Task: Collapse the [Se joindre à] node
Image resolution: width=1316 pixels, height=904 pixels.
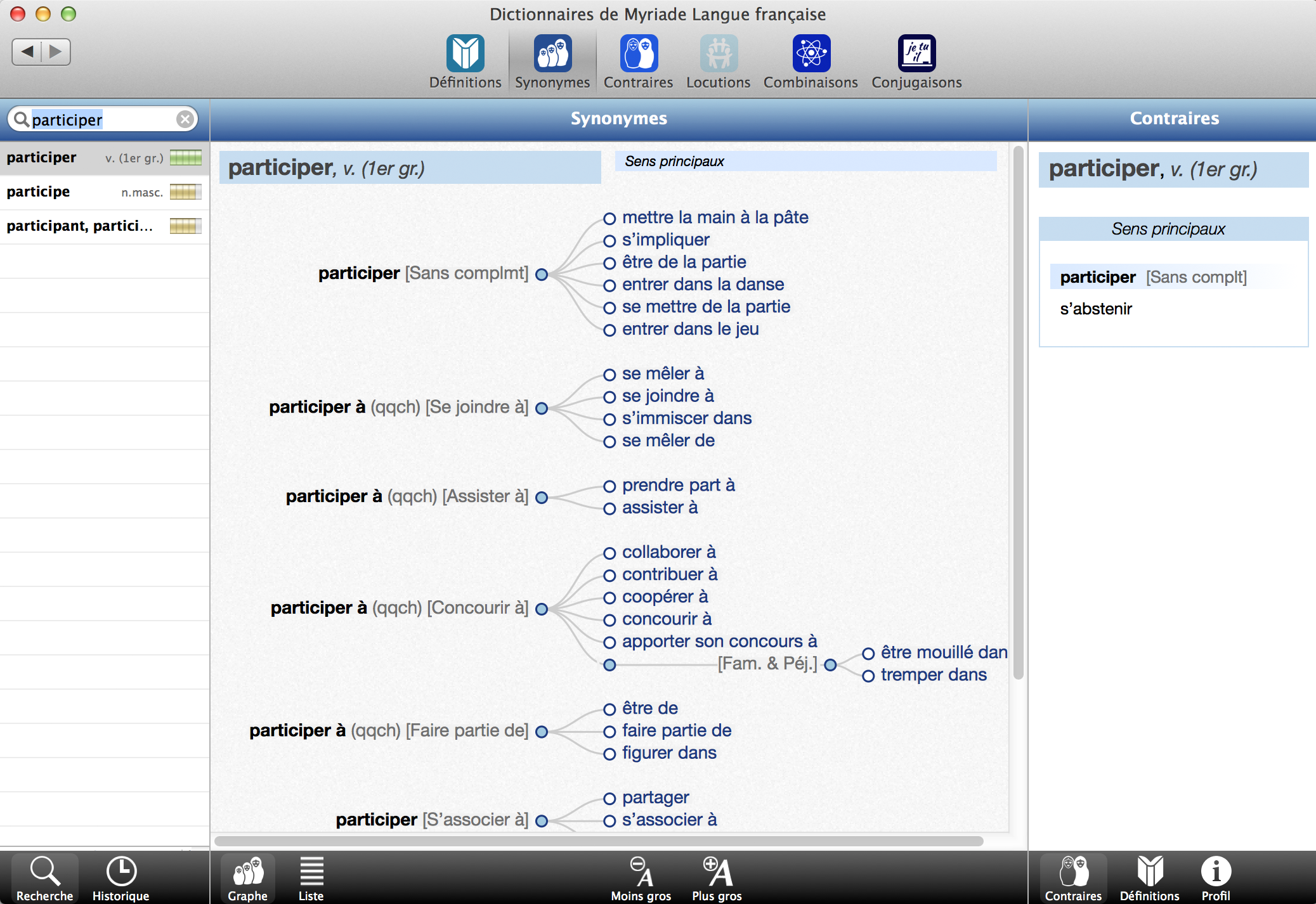Action: [x=542, y=408]
